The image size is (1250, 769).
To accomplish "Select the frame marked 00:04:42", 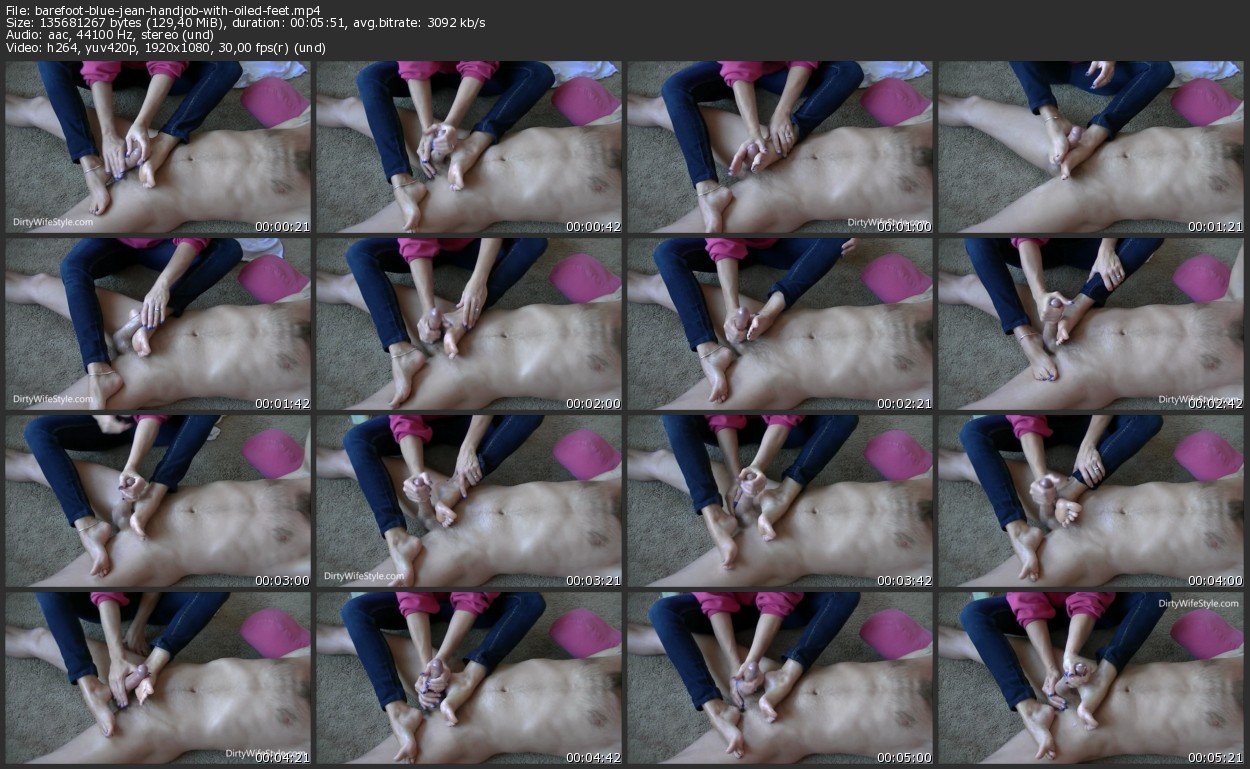I will point(469,677).
